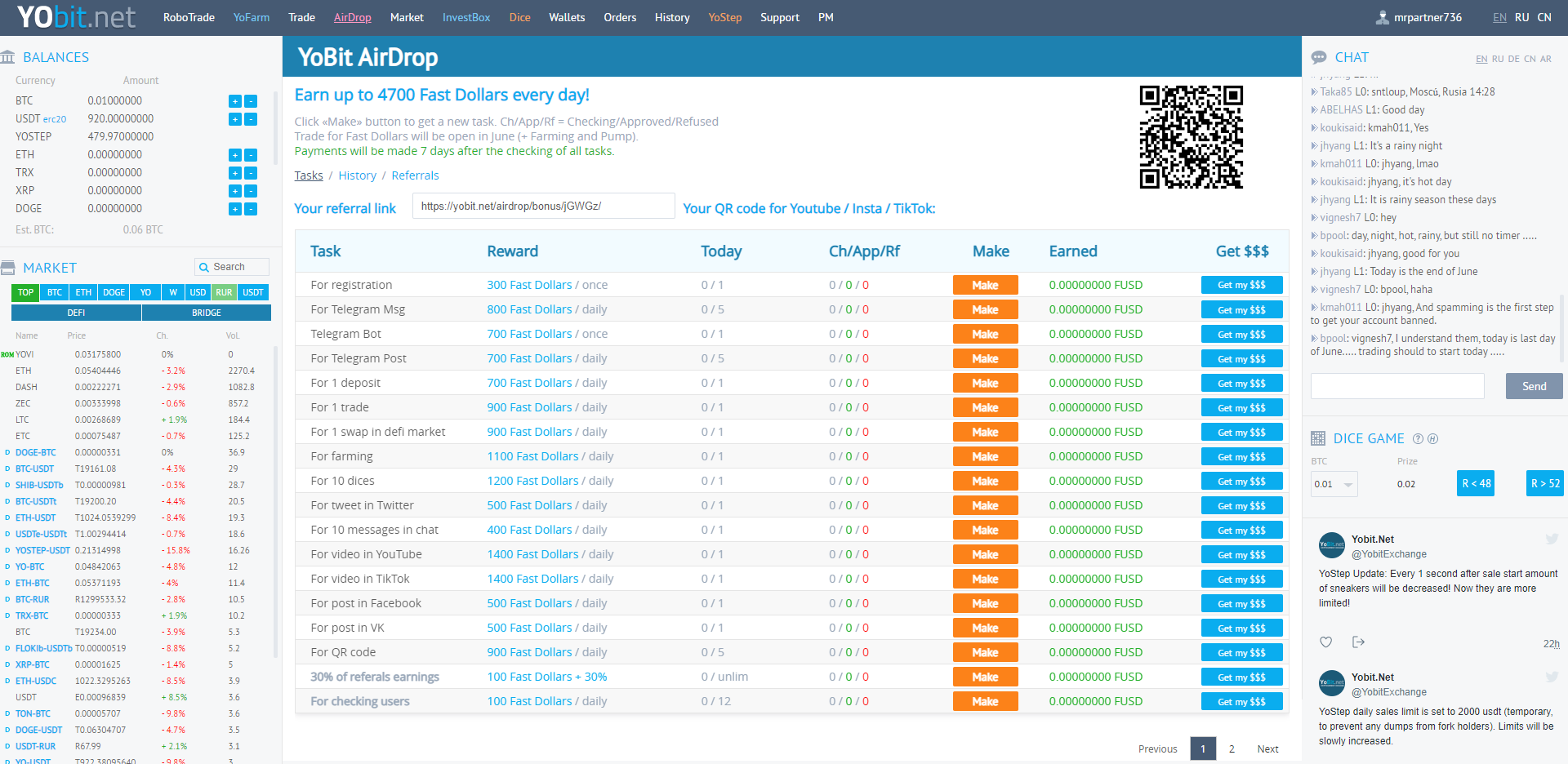
Task: Click the minus withdraw icon for ETH
Action: point(251,155)
